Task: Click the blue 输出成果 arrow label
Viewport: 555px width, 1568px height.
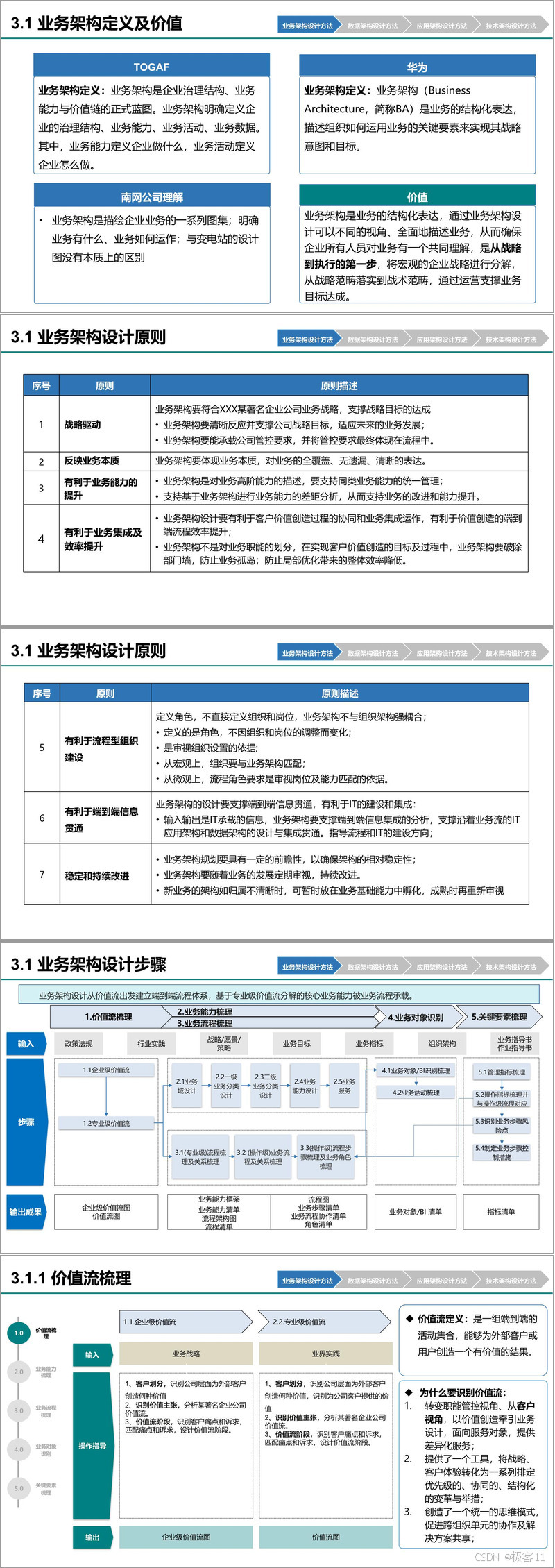Action: pos(26,1212)
